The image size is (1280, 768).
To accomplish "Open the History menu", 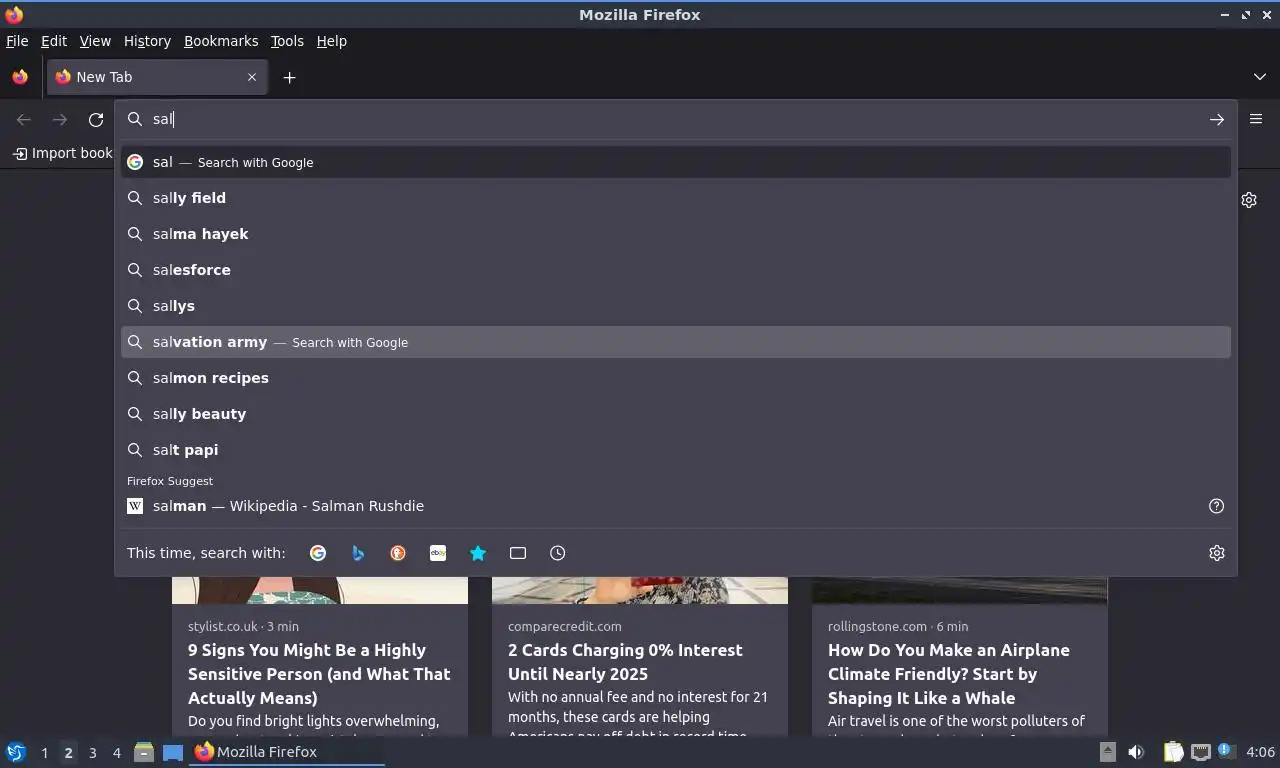I will click(x=147, y=41).
